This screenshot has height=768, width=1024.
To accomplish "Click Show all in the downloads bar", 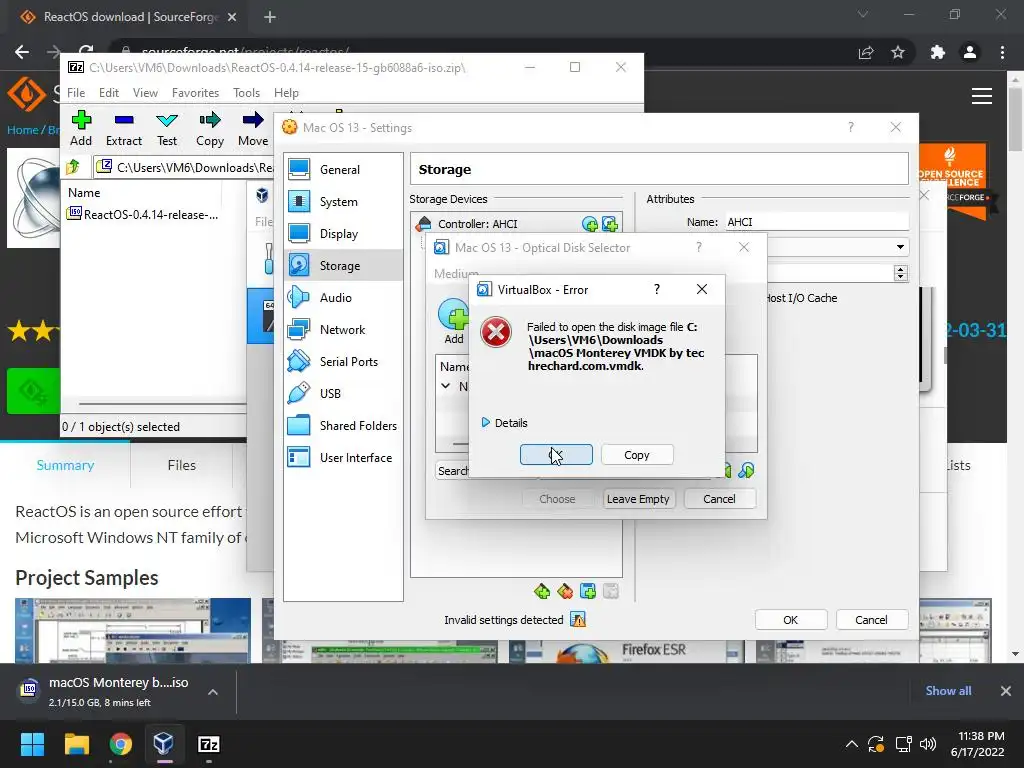I will [948, 691].
